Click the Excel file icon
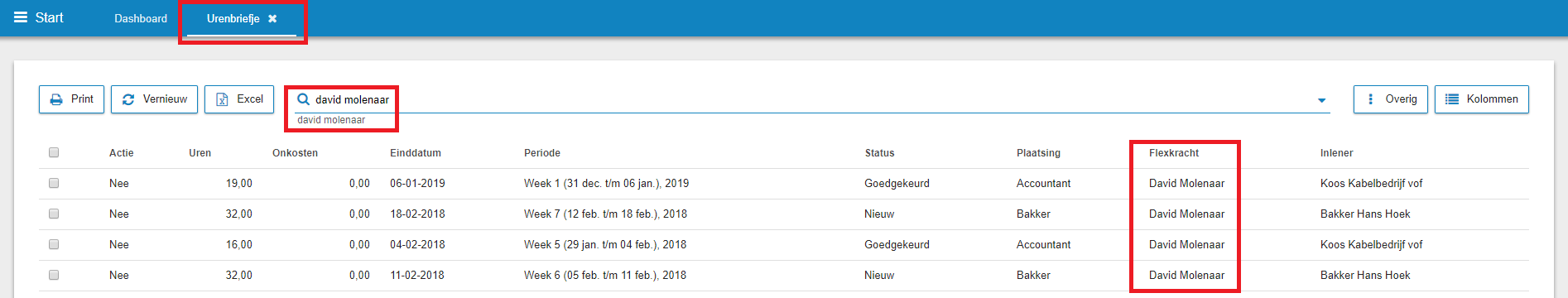The image size is (1568, 298). coord(222,99)
